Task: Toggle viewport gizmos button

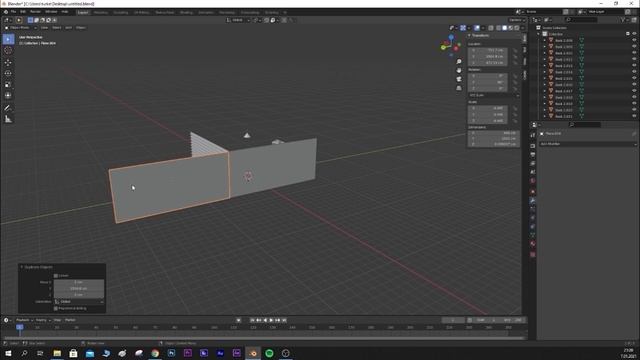Action: [x=463, y=28]
